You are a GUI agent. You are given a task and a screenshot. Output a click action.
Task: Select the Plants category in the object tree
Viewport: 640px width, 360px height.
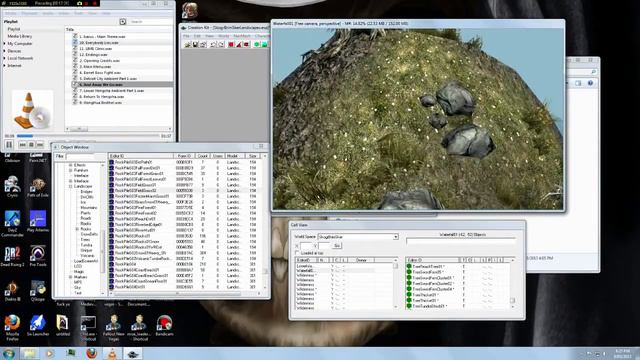(86, 213)
